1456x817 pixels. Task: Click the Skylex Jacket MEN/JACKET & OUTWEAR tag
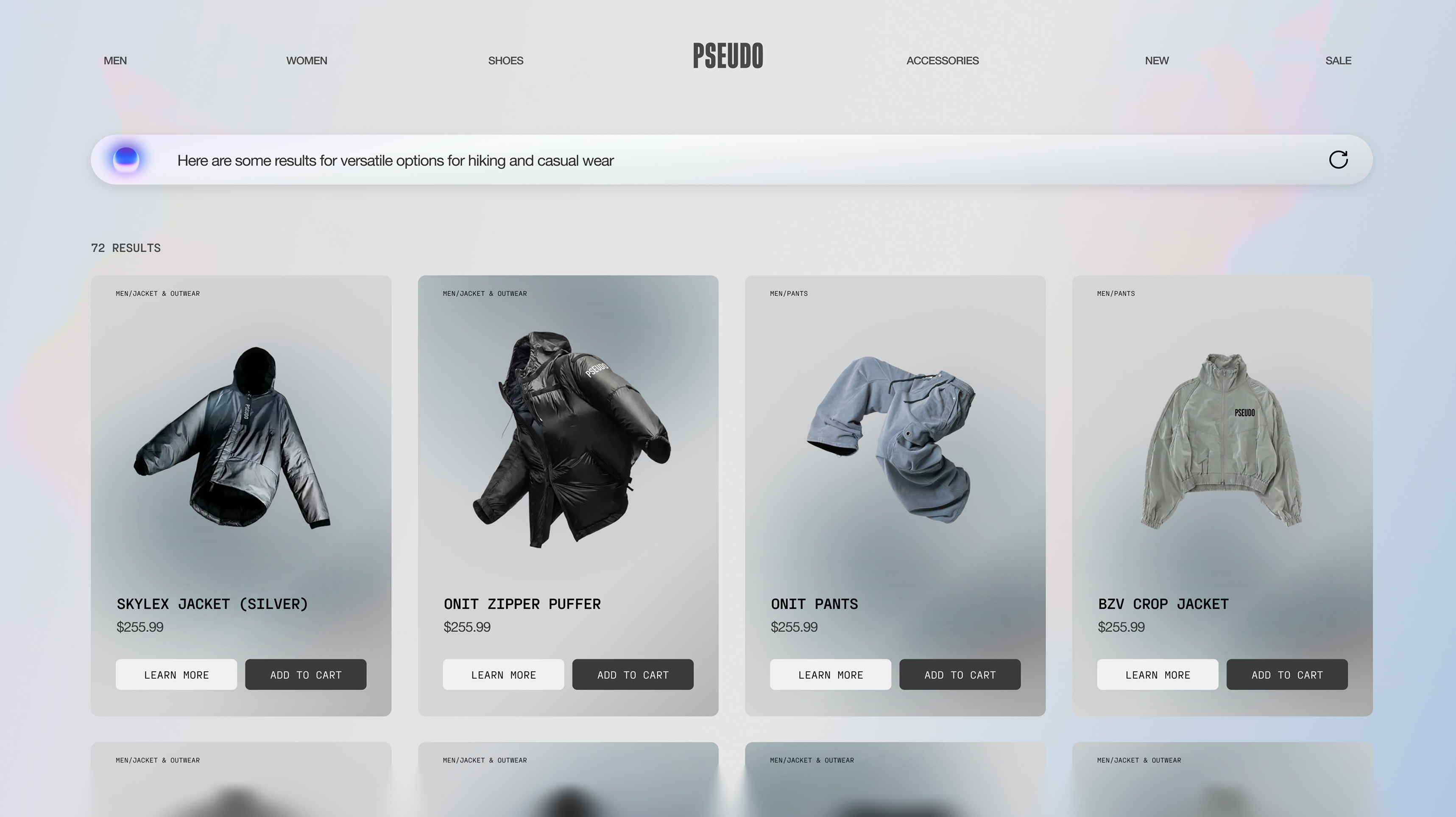[158, 294]
